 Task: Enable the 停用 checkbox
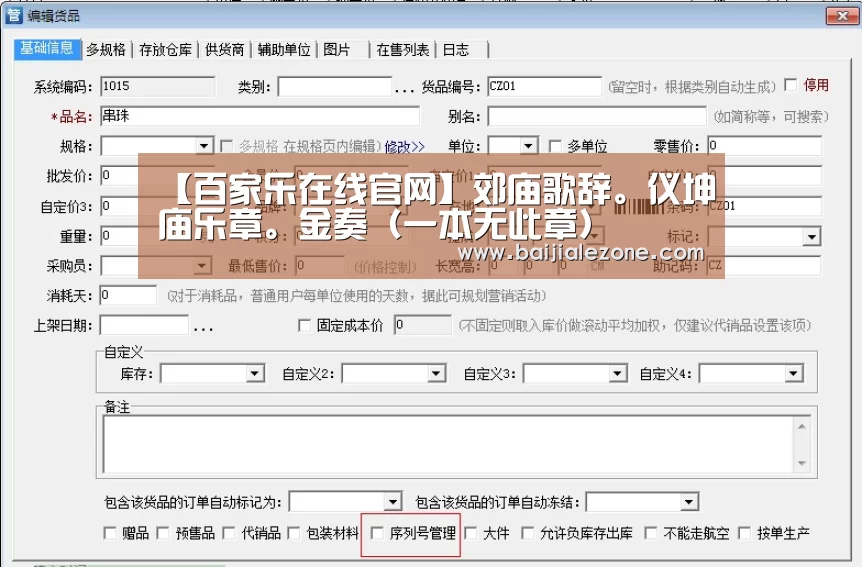791,85
